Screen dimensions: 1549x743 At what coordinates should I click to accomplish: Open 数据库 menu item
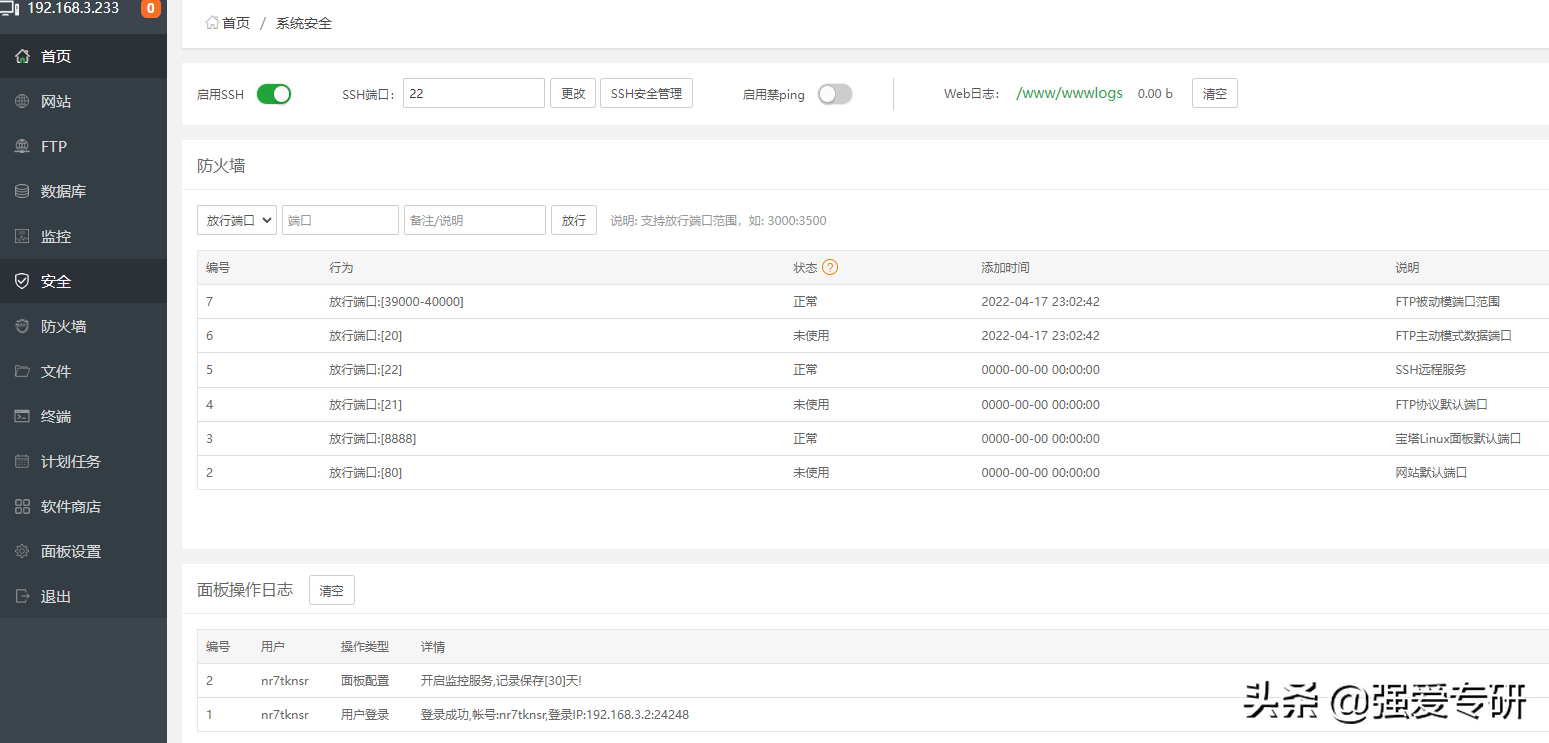(x=83, y=191)
